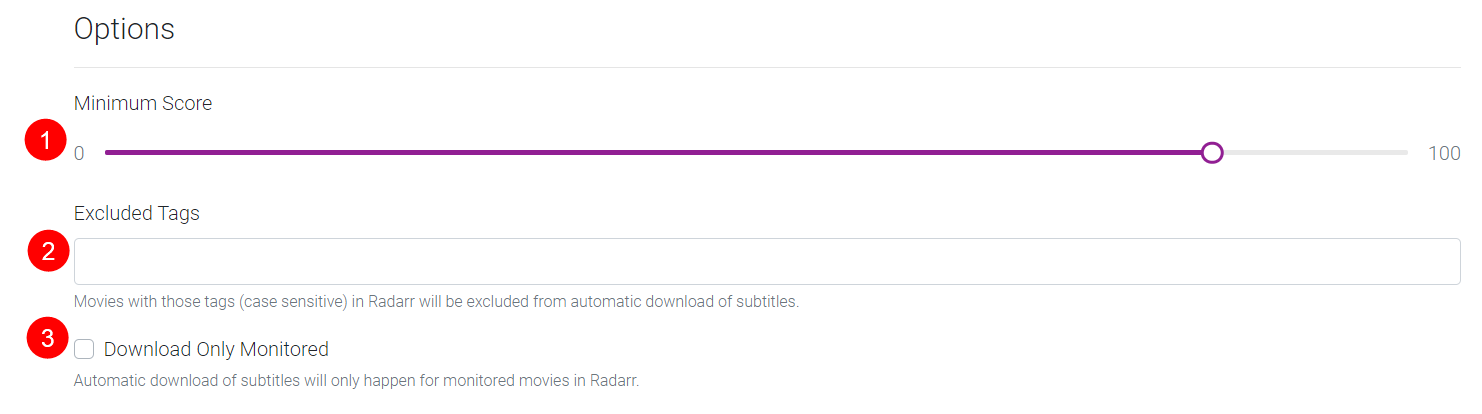This screenshot has height=414, width=1482.
Task: Click the slider's minimum value label 0
Action: point(79,154)
